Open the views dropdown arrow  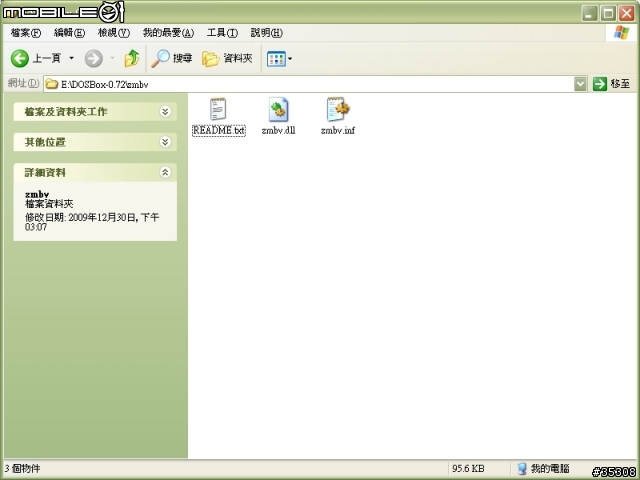click(x=290, y=59)
